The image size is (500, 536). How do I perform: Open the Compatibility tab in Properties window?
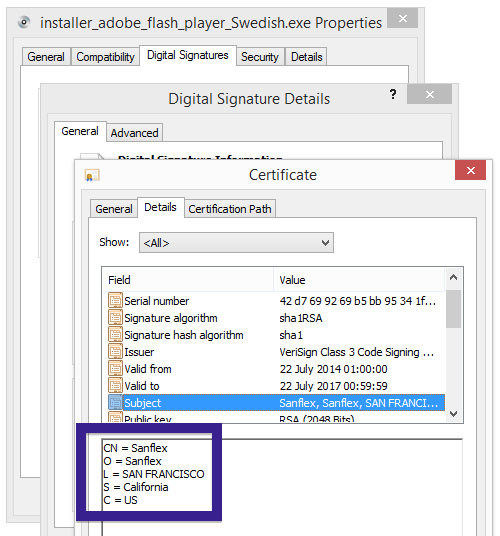[x=105, y=57]
